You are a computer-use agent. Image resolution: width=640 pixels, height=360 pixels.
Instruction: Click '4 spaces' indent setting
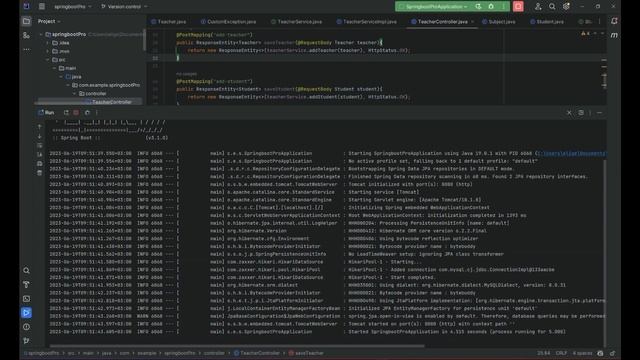coord(582,353)
